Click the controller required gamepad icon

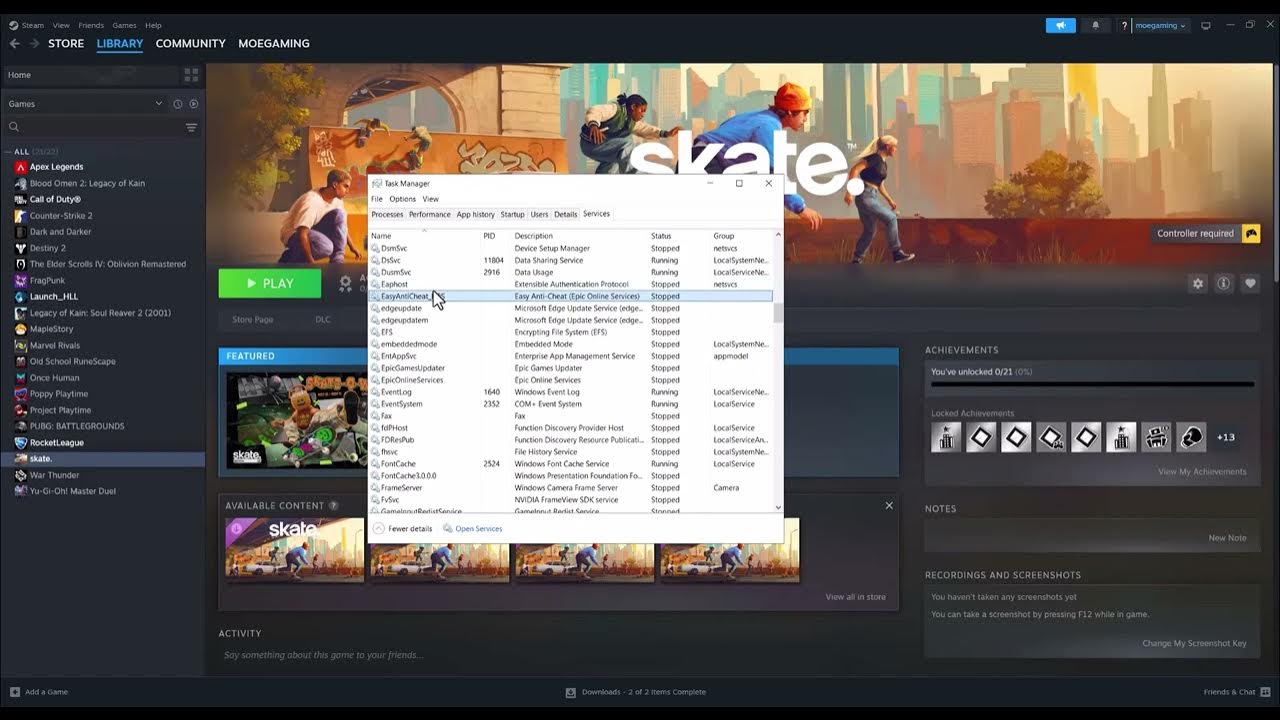[x=1251, y=233]
